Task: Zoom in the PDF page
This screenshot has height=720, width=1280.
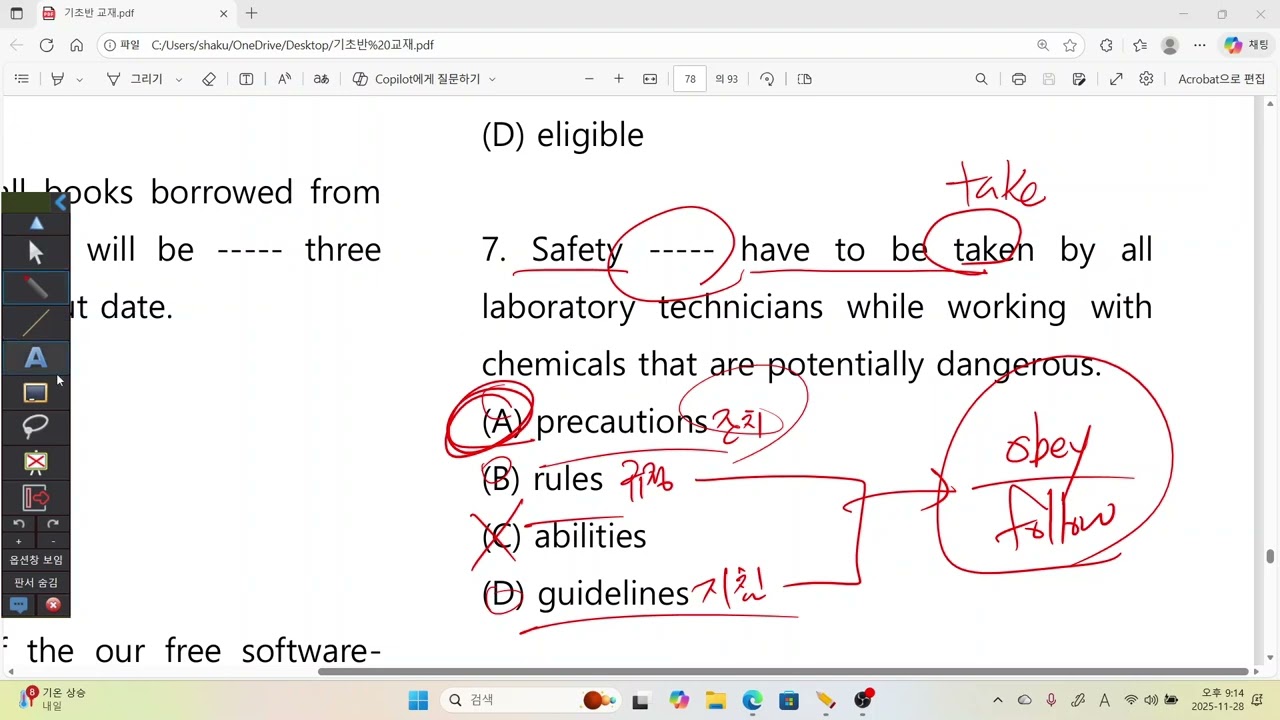Action: pos(619,79)
